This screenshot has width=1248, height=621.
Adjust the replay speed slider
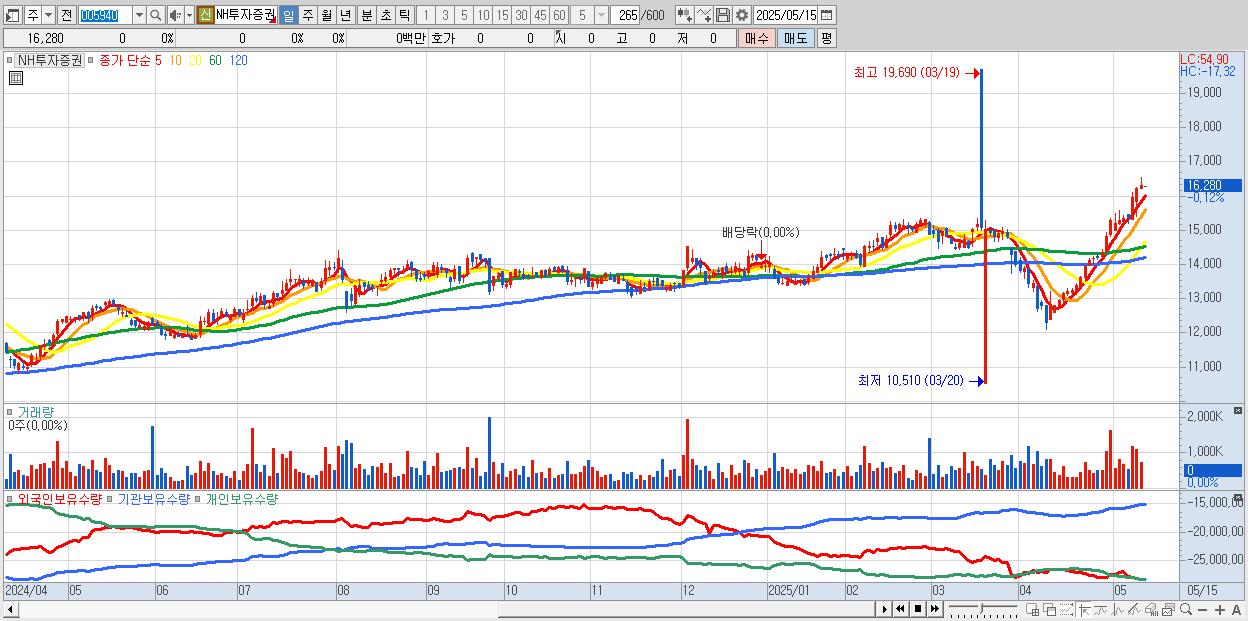coord(984,607)
